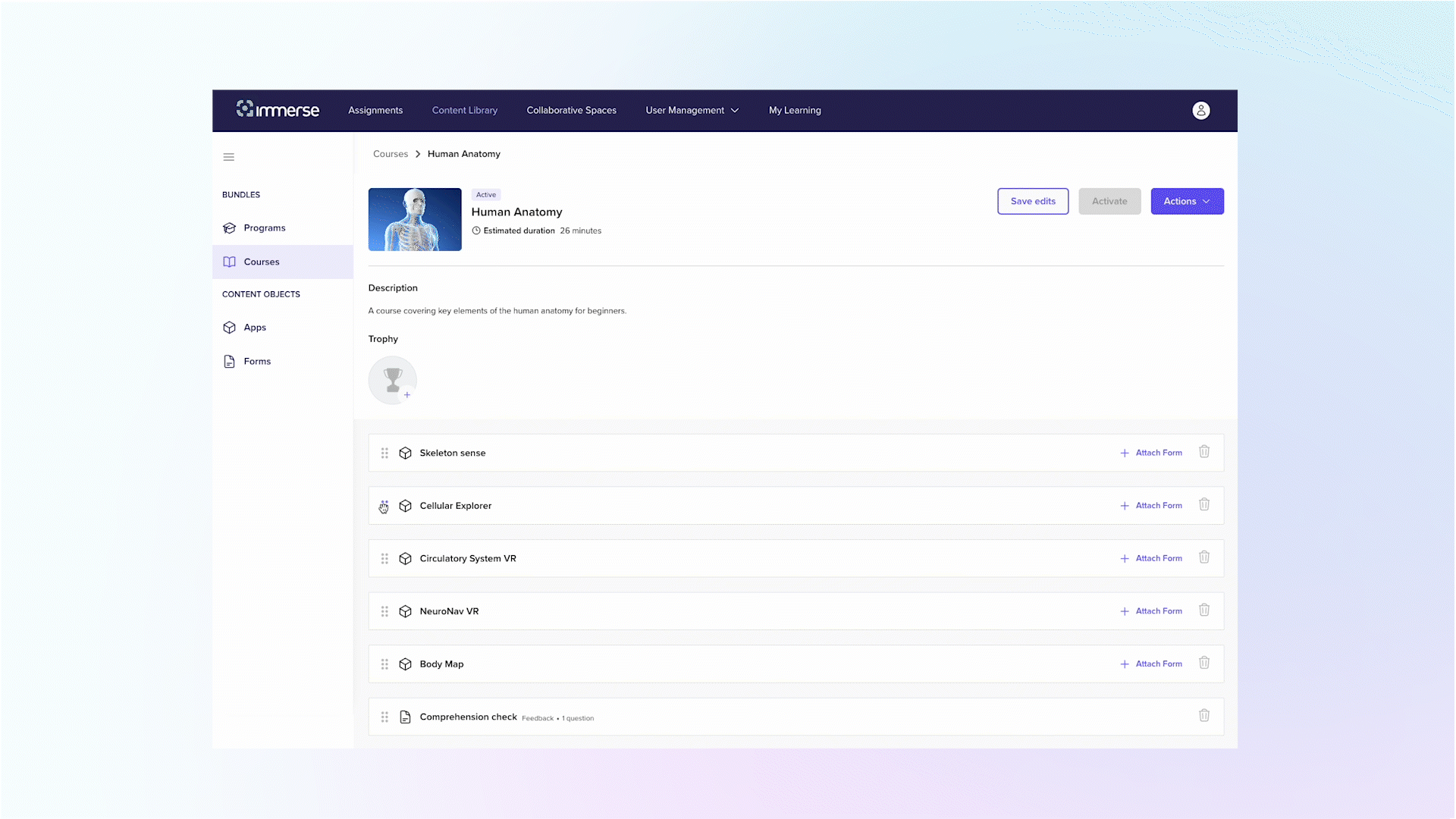Click the Human Anatomy course title
The height and width of the screenshot is (819, 1456).
point(517,212)
